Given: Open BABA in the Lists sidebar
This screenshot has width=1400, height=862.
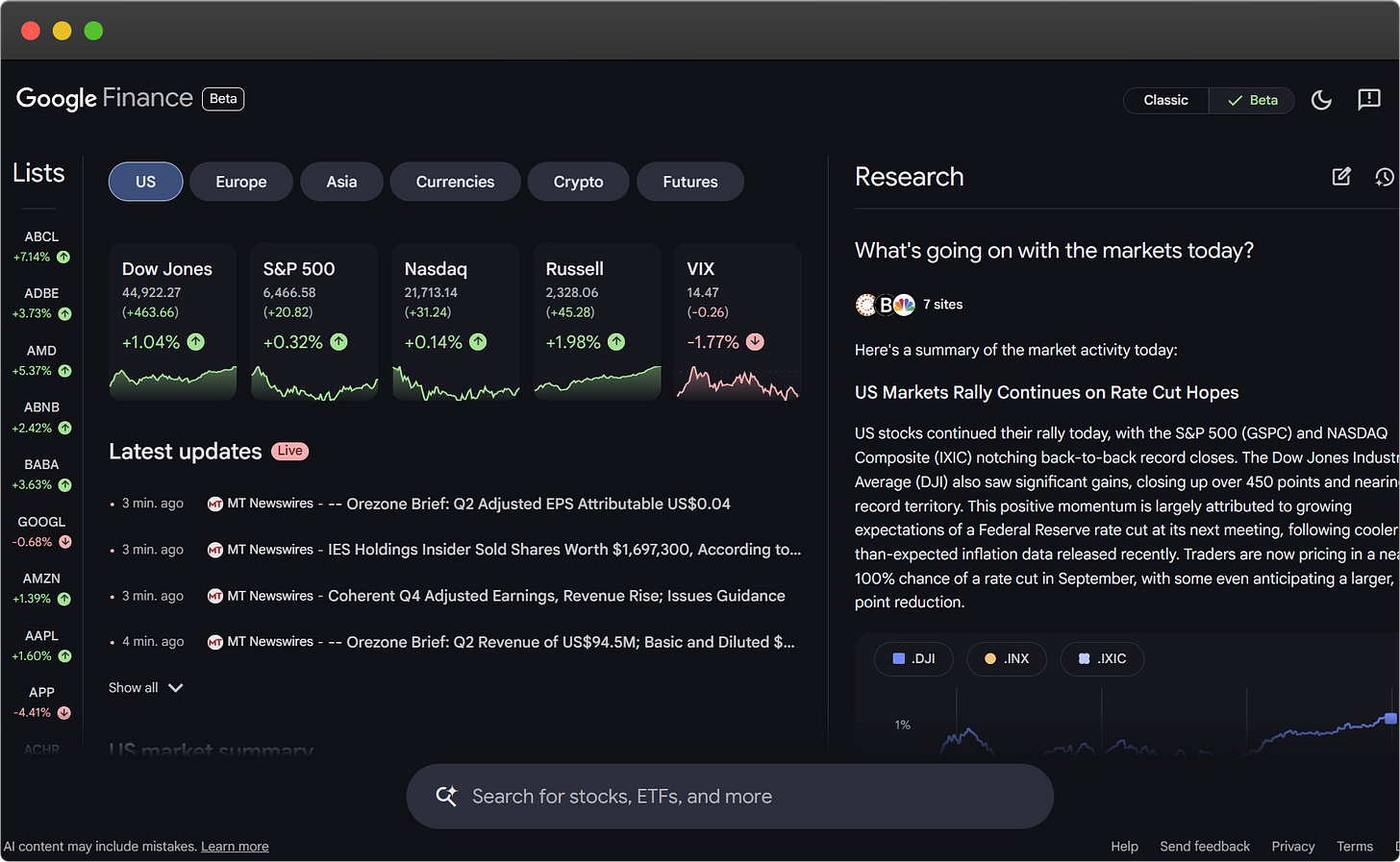Looking at the screenshot, I should tap(41, 474).
